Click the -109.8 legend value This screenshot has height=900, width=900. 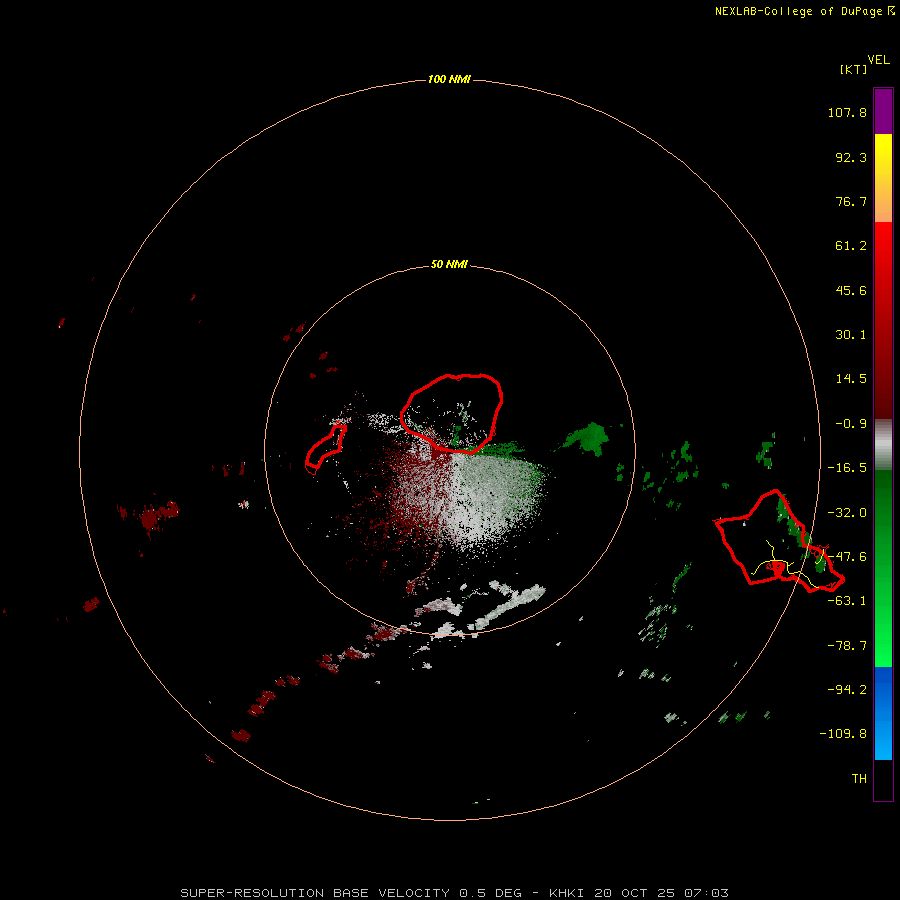tap(843, 734)
